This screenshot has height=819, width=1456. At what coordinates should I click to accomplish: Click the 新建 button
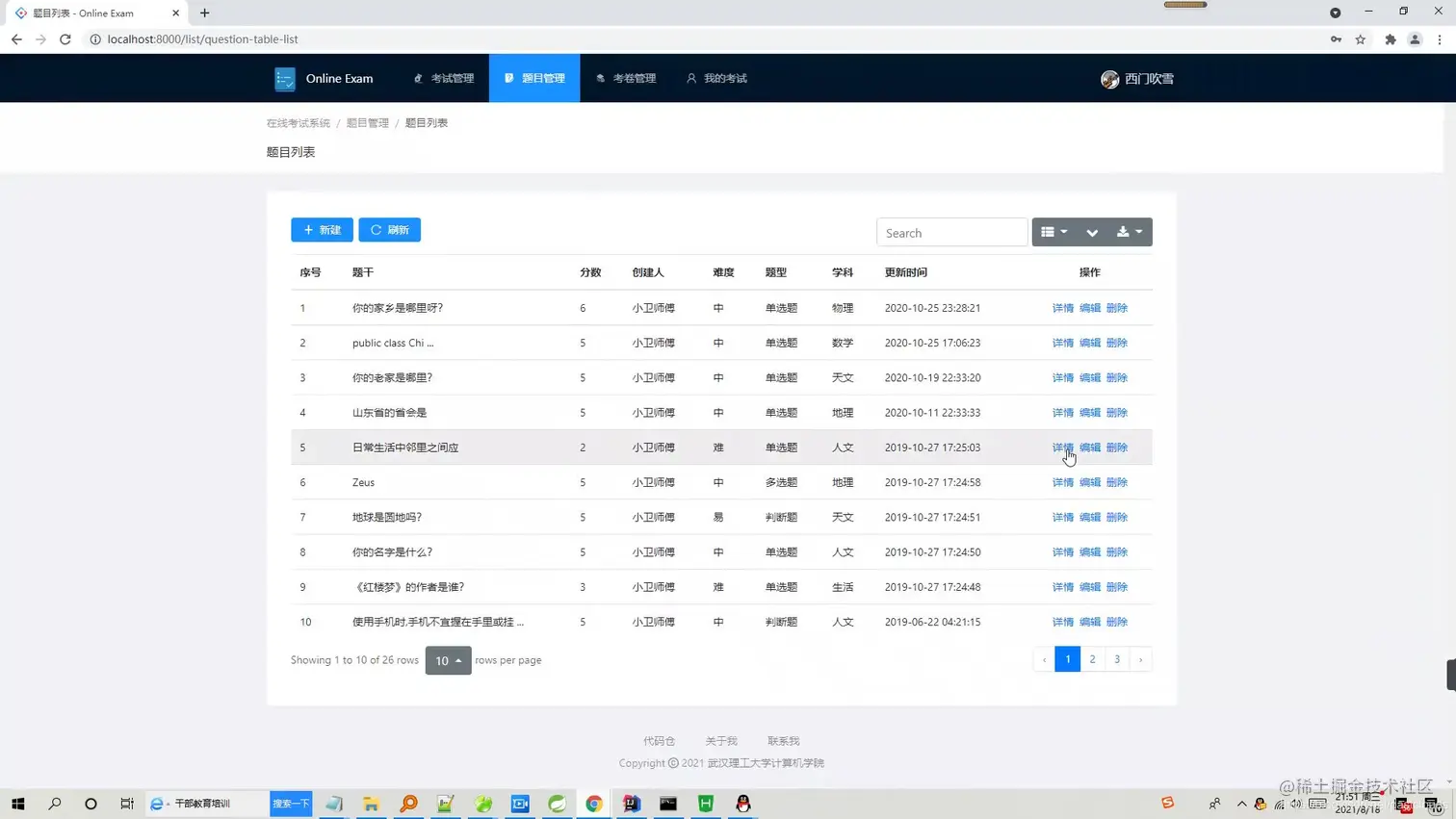(x=322, y=230)
